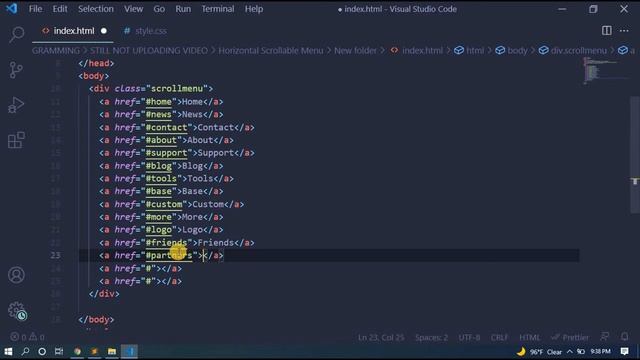Viewport: 640px width, 360px height.
Task: Open Sublime Text icon in taskbar
Action: [95, 351]
